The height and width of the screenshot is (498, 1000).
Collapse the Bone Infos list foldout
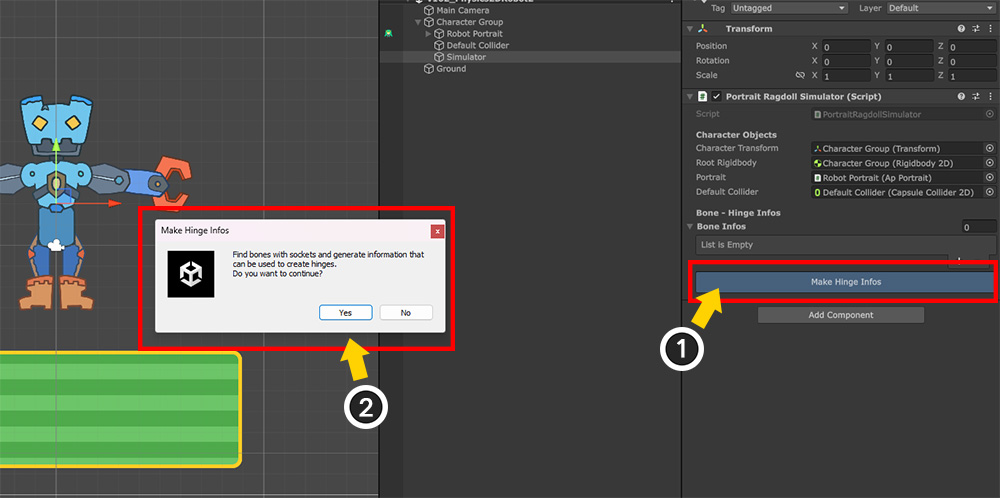pyautogui.click(x=690, y=227)
